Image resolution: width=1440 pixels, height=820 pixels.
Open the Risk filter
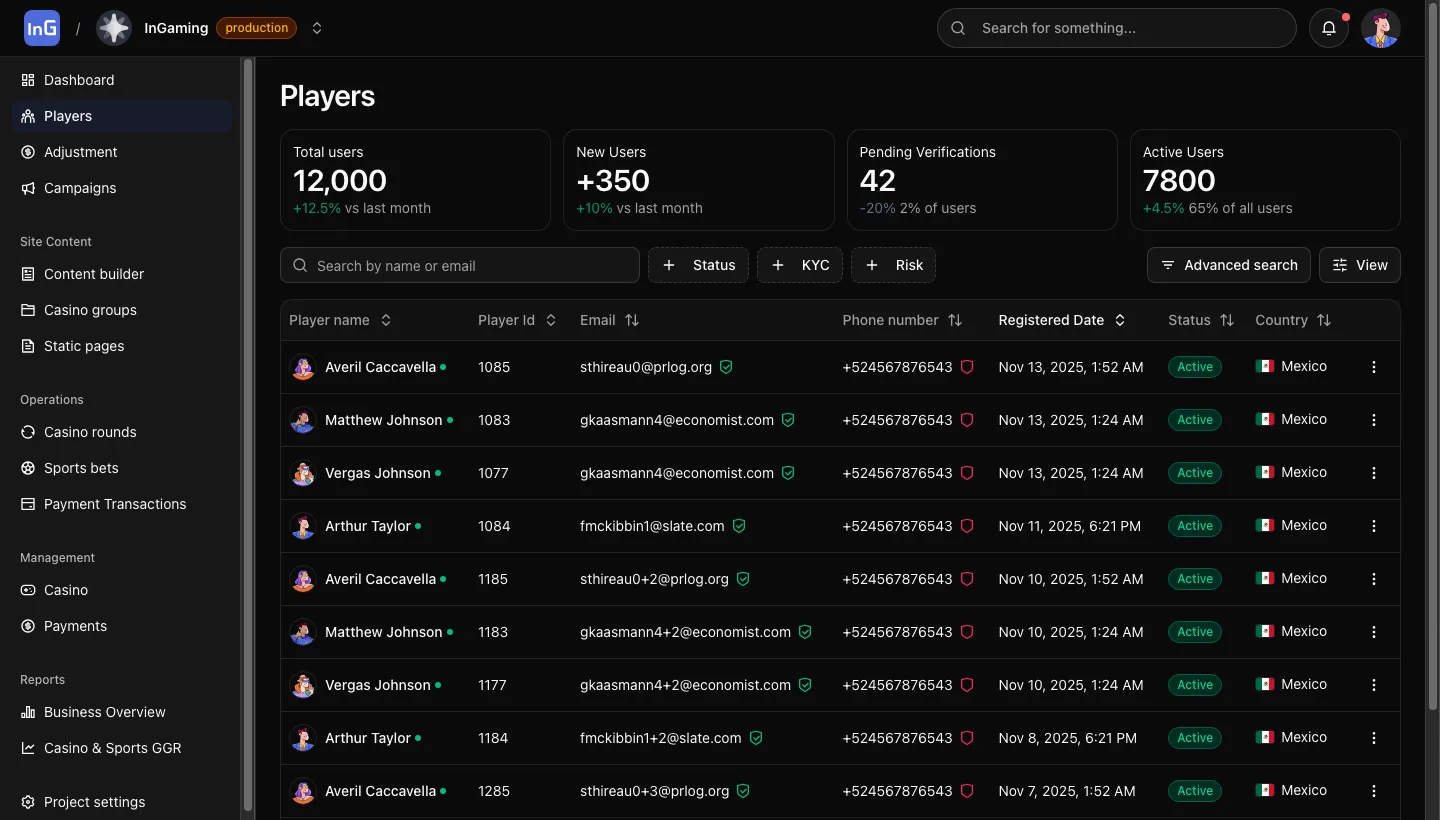pos(894,265)
